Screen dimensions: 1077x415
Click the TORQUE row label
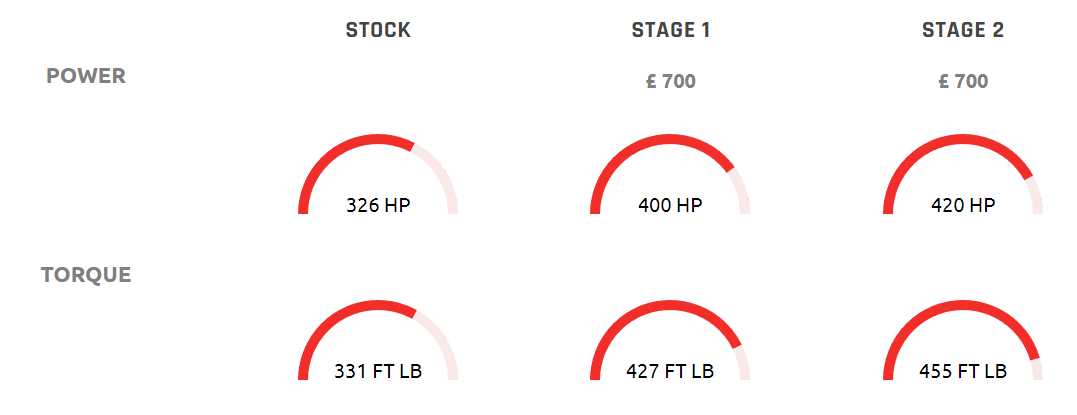point(86,275)
